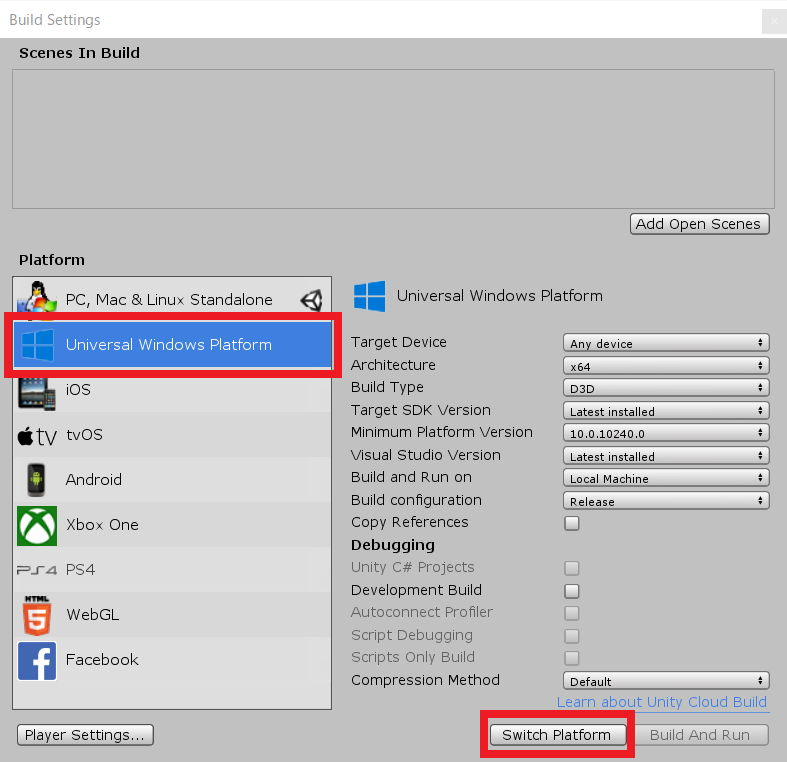Close the Build Settings window
Image resolution: width=787 pixels, height=762 pixels.
click(774, 21)
